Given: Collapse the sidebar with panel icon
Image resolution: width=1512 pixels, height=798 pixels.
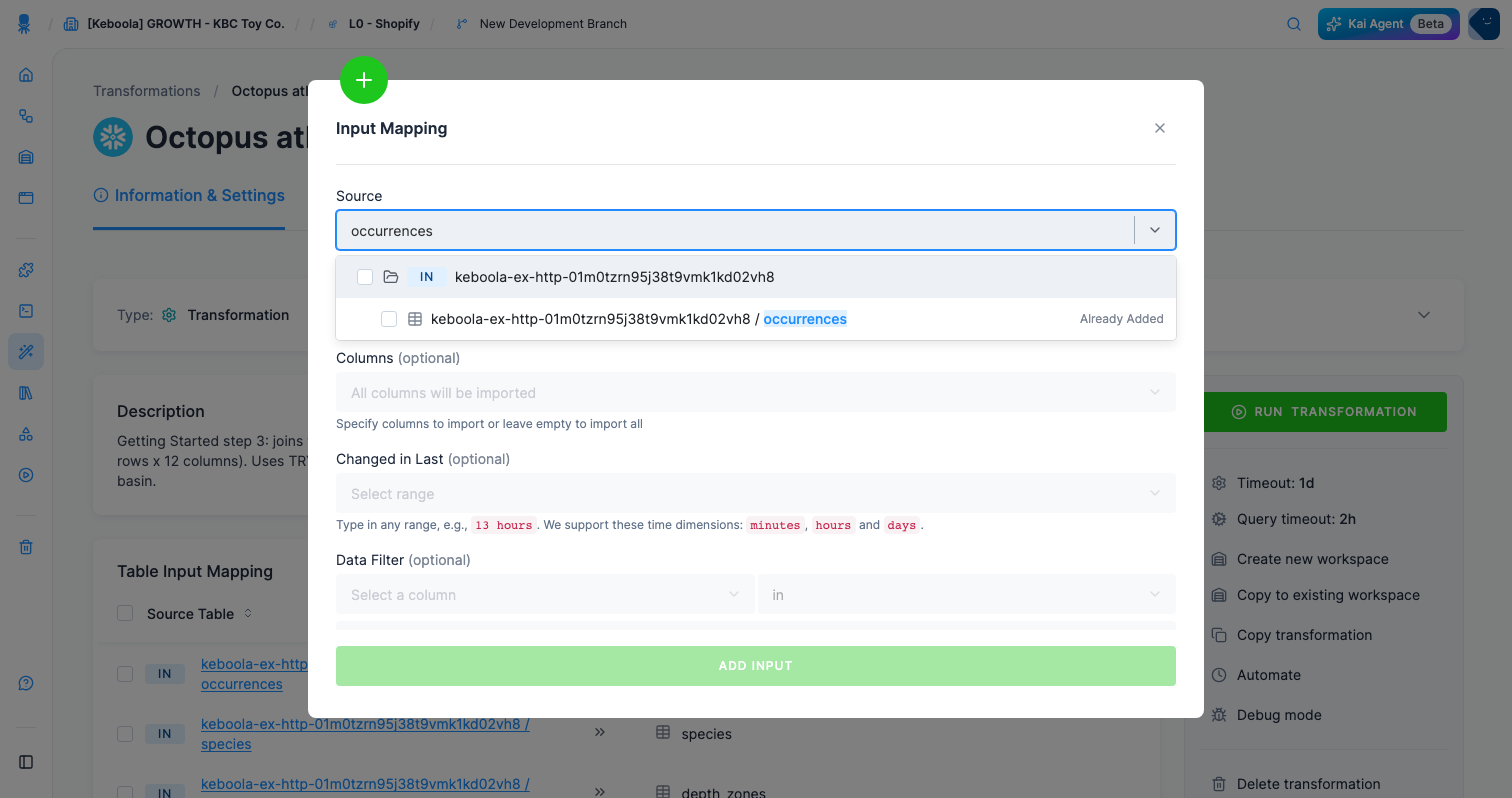Looking at the screenshot, I should tap(26, 762).
